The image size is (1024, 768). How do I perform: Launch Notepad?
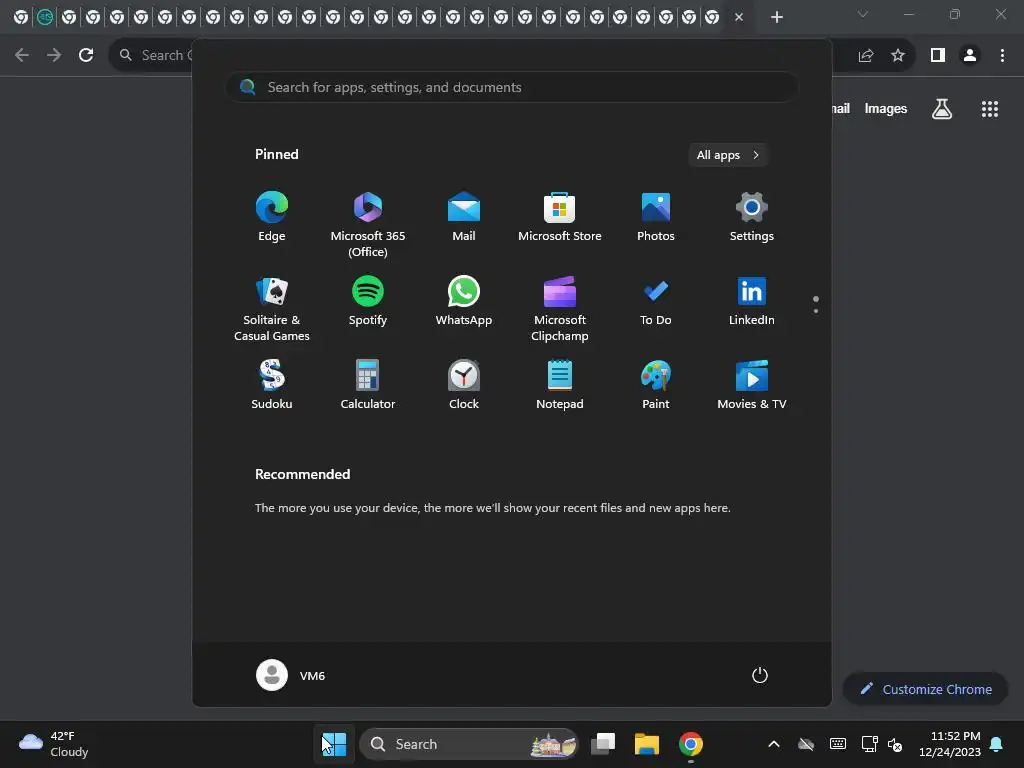point(560,385)
